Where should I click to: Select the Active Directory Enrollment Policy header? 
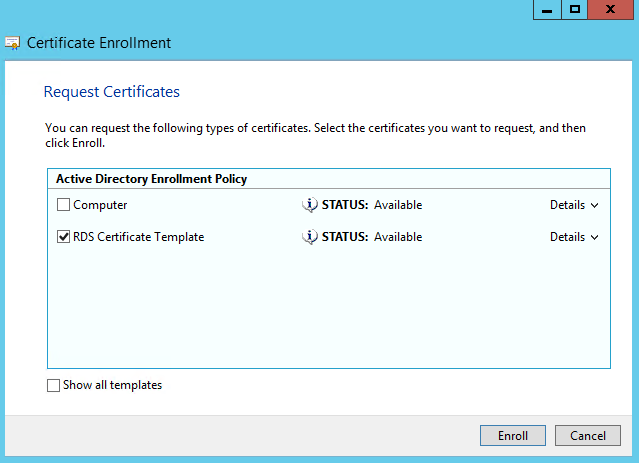[x=151, y=179]
